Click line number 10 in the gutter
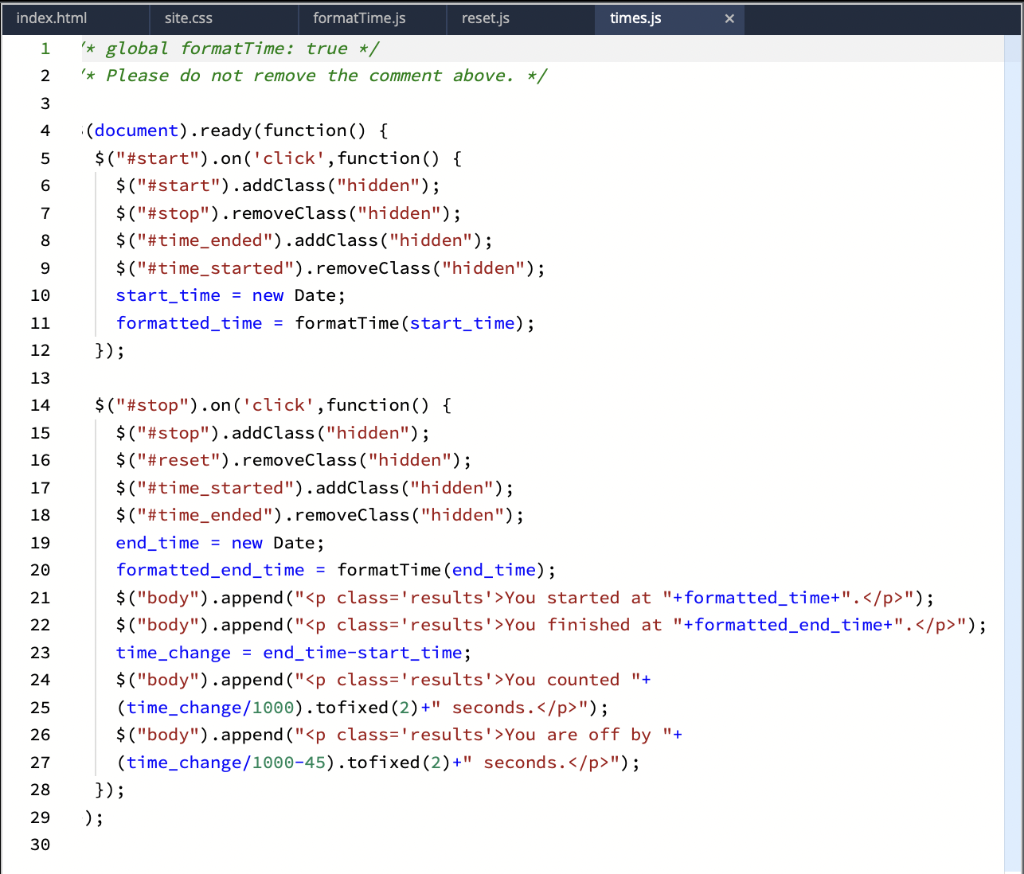This screenshot has height=874, width=1024. tap(40, 295)
